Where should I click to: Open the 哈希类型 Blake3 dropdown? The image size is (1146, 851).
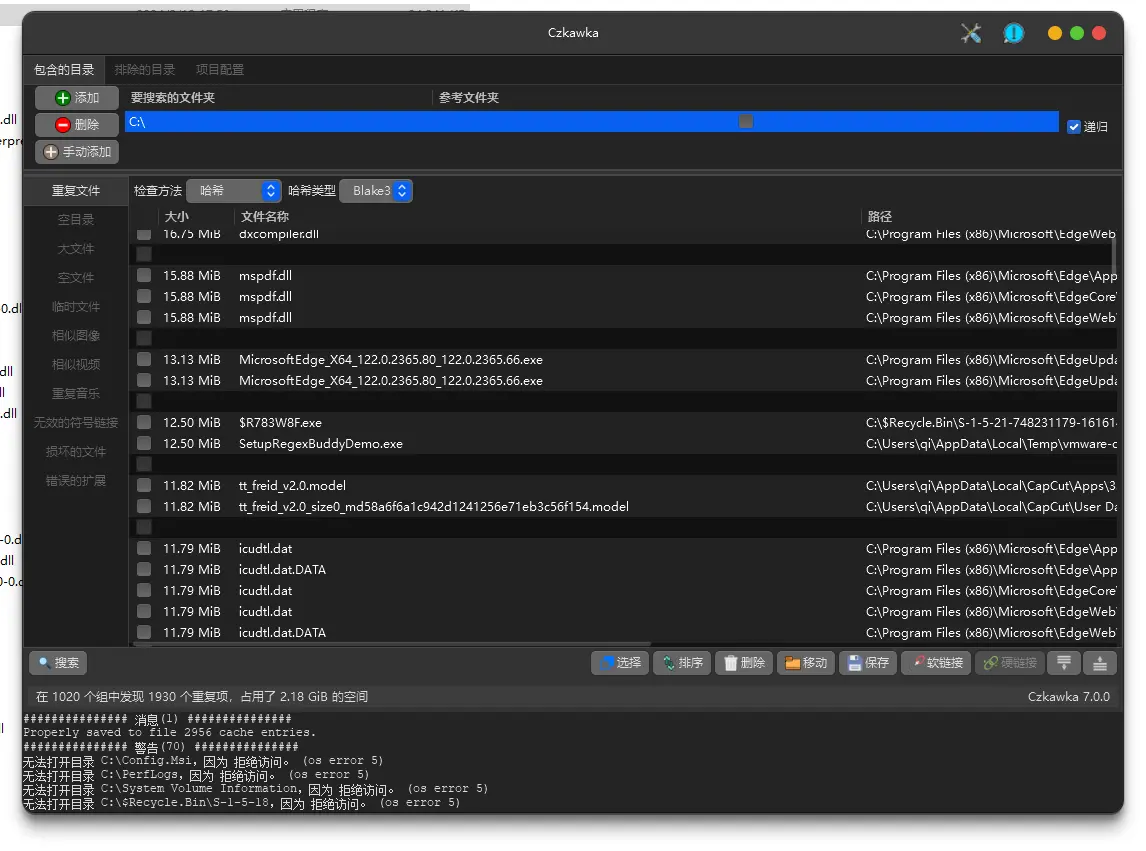click(x=376, y=191)
